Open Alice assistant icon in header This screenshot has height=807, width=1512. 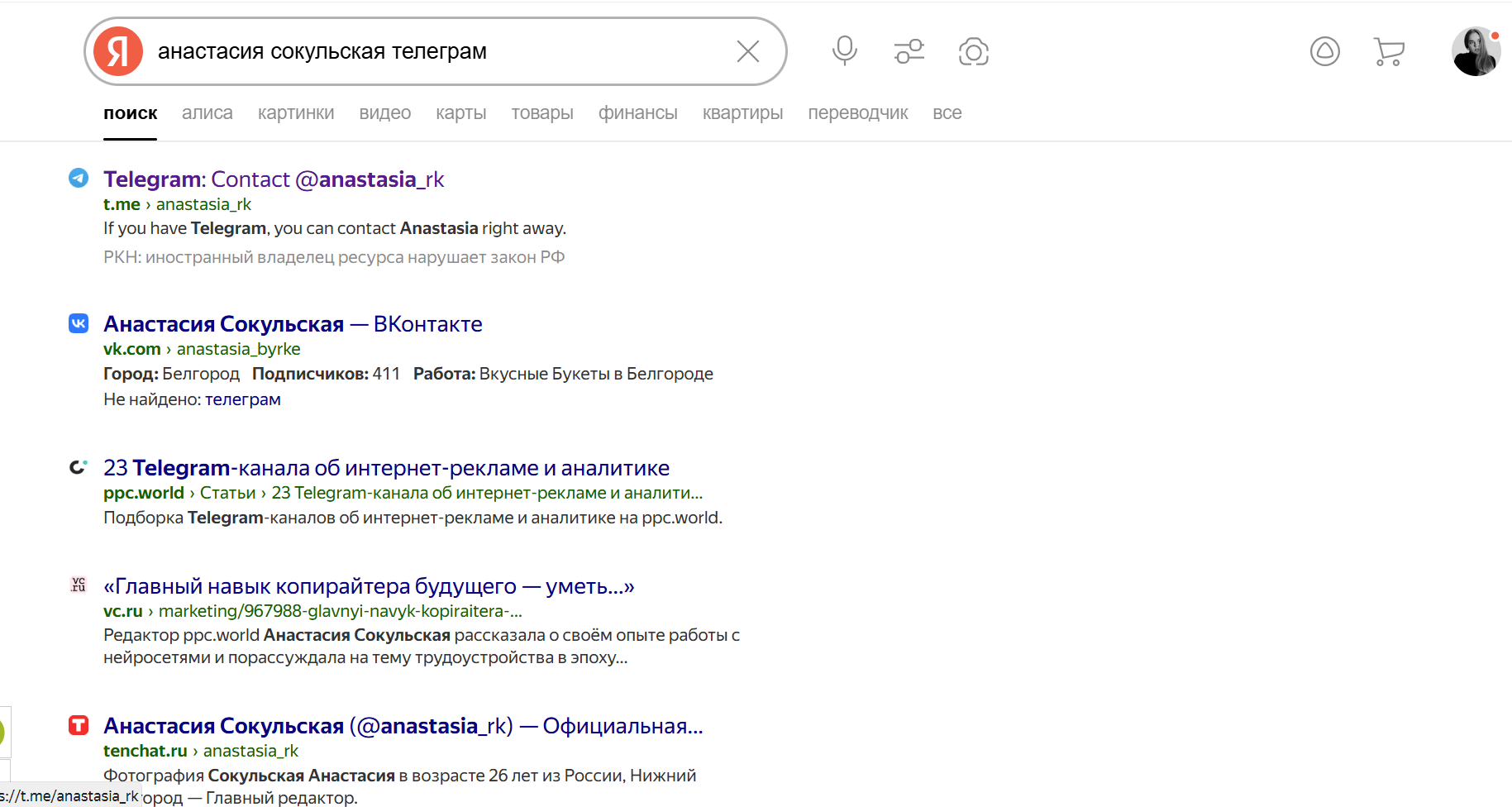(1324, 51)
